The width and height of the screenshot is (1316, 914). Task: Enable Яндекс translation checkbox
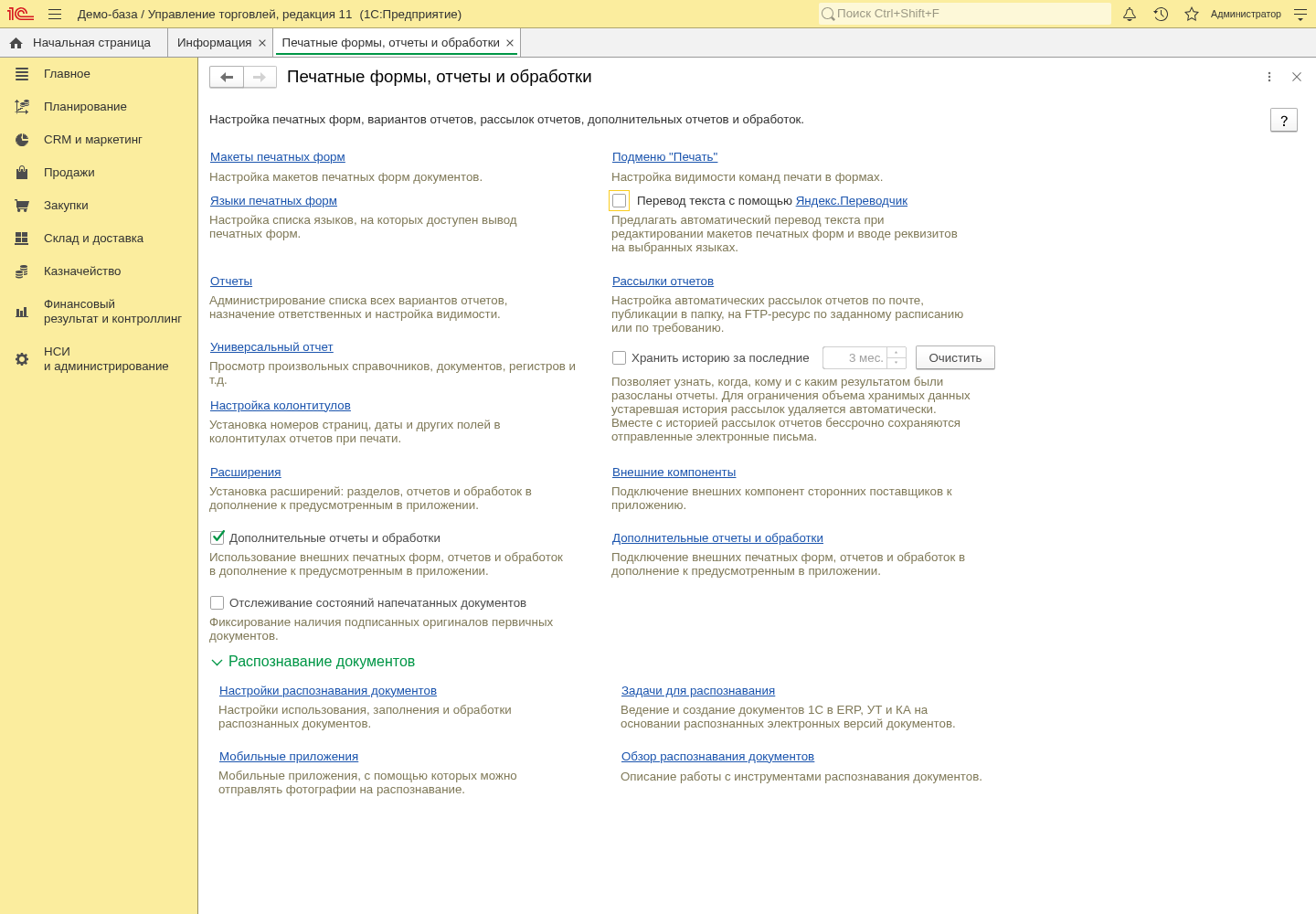(x=620, y=201)
